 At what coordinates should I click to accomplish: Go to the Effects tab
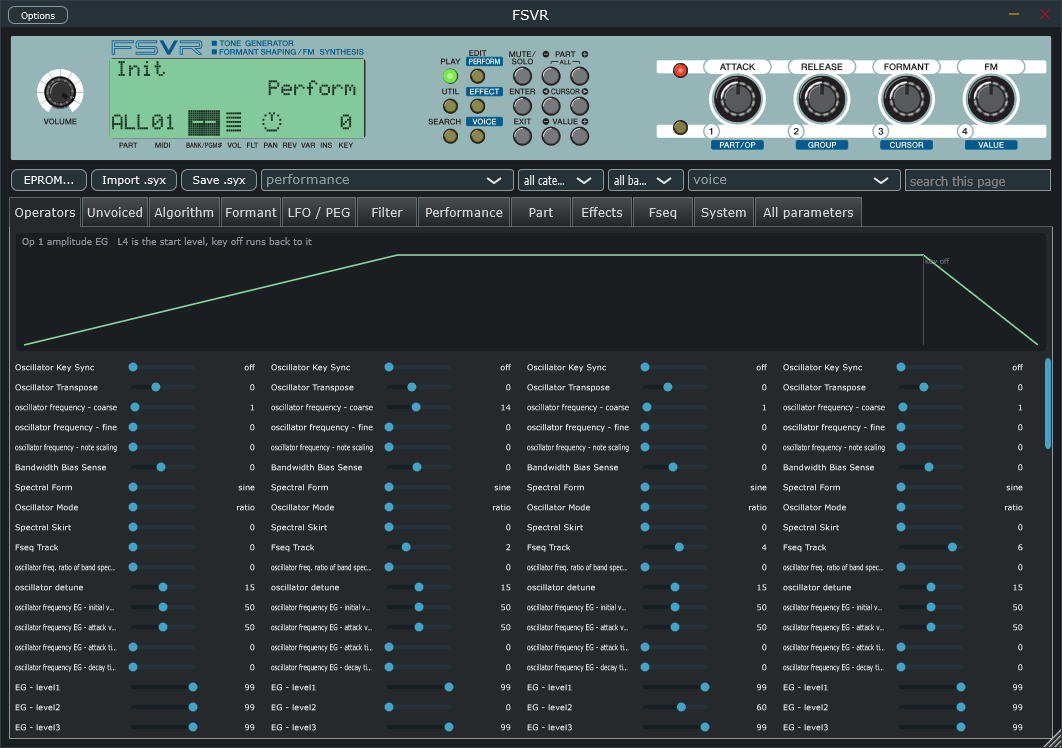(x=601, y=212)
